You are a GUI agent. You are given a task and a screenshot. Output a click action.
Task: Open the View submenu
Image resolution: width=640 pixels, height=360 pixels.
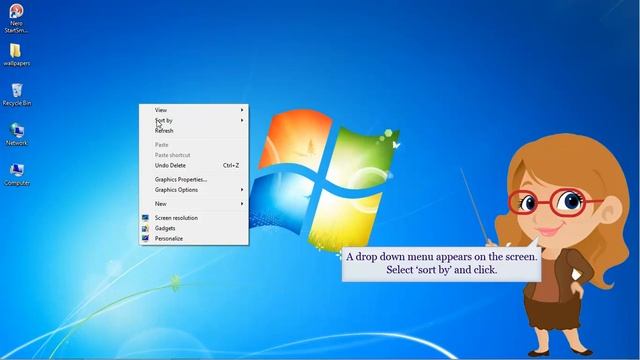(x=193, y=110)
